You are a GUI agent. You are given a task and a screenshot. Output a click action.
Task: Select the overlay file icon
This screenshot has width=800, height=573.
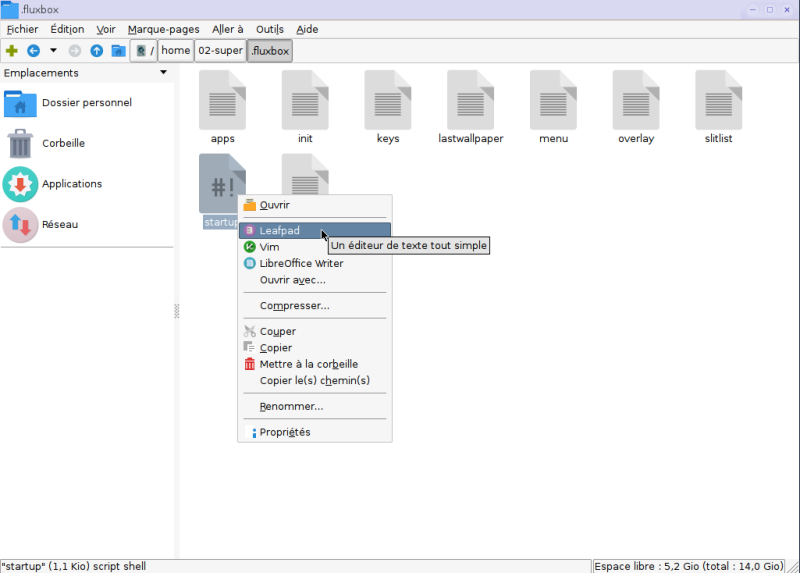click(x=636, y=101)
